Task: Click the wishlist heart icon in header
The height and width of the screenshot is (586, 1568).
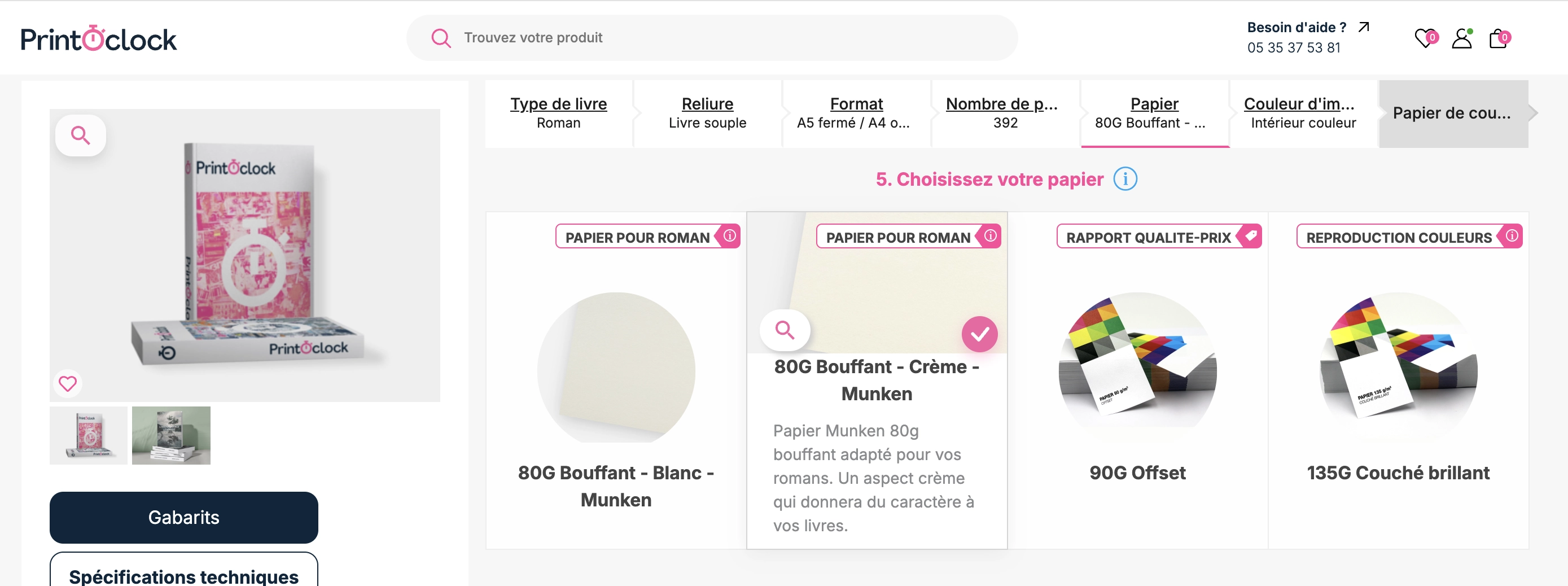Action: (x=1424, y=38)
